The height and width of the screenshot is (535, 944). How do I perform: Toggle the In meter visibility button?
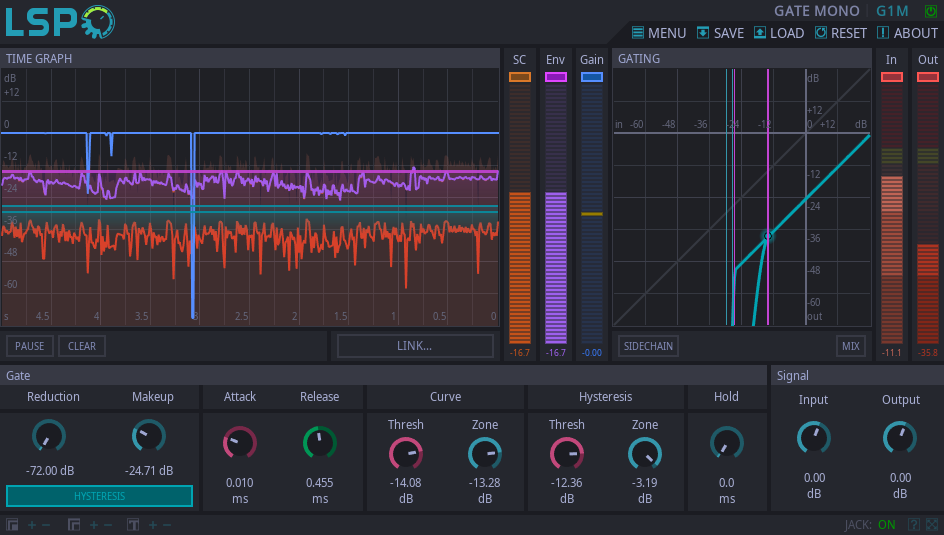pos(892,77)
